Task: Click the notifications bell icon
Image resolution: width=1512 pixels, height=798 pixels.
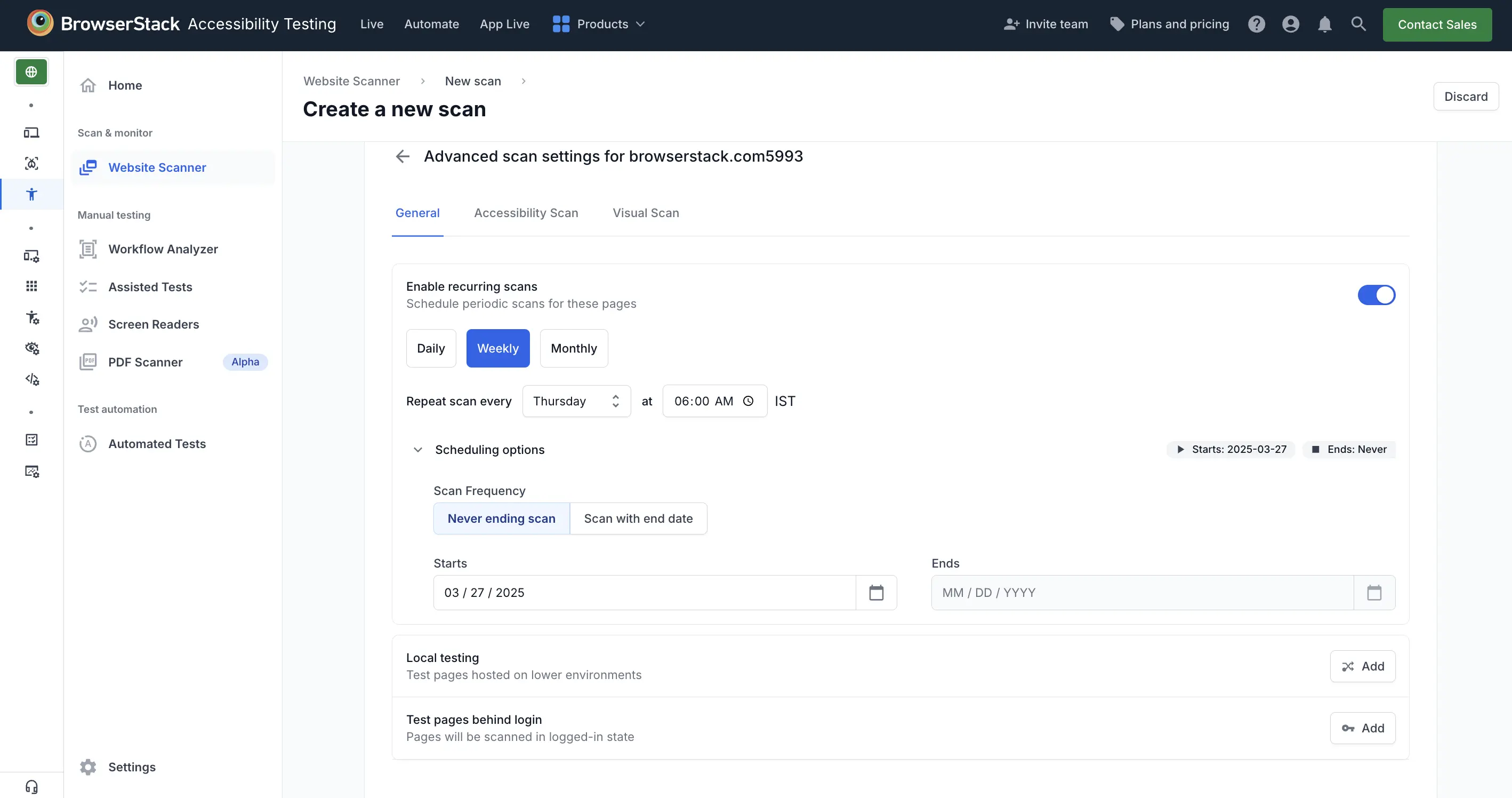Action: [x=1324, y=24]
